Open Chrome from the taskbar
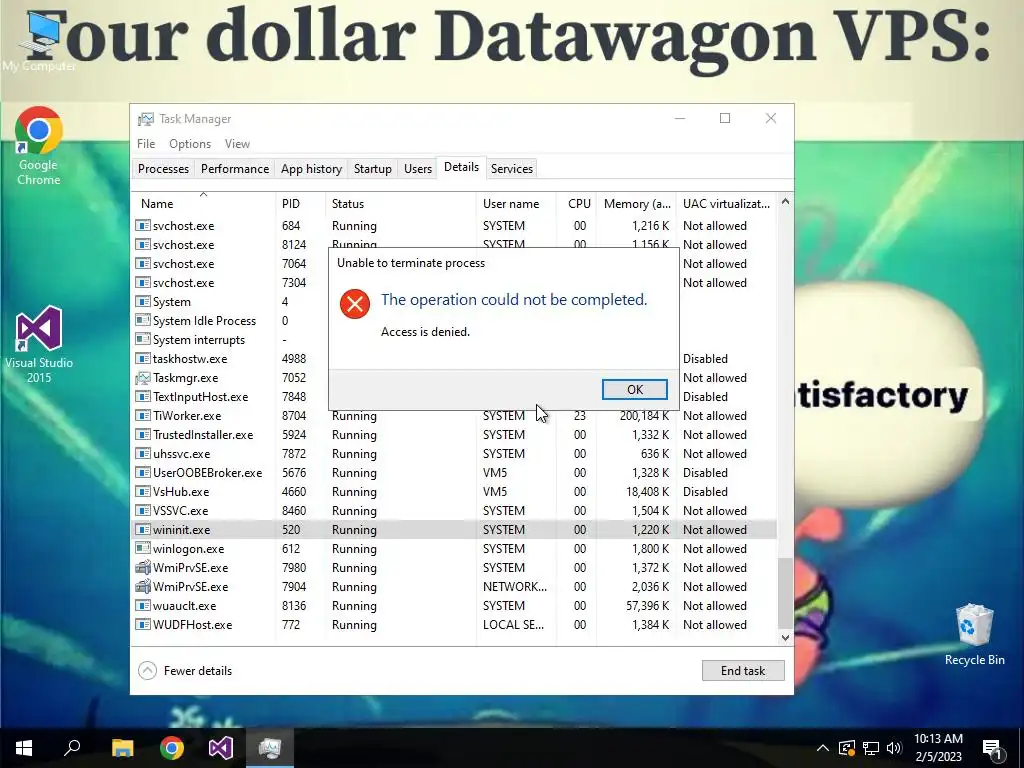 pyautogui.click(x=172, y=748)
